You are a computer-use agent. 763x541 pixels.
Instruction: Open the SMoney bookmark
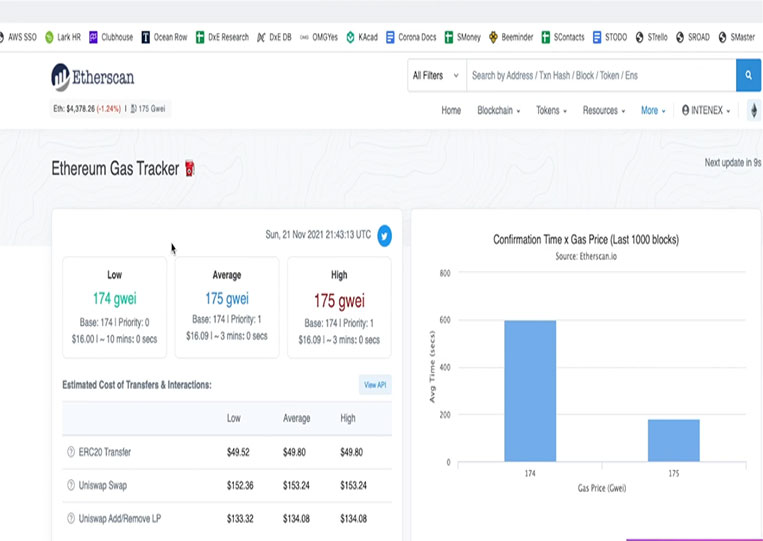click(x=463, y=37)
